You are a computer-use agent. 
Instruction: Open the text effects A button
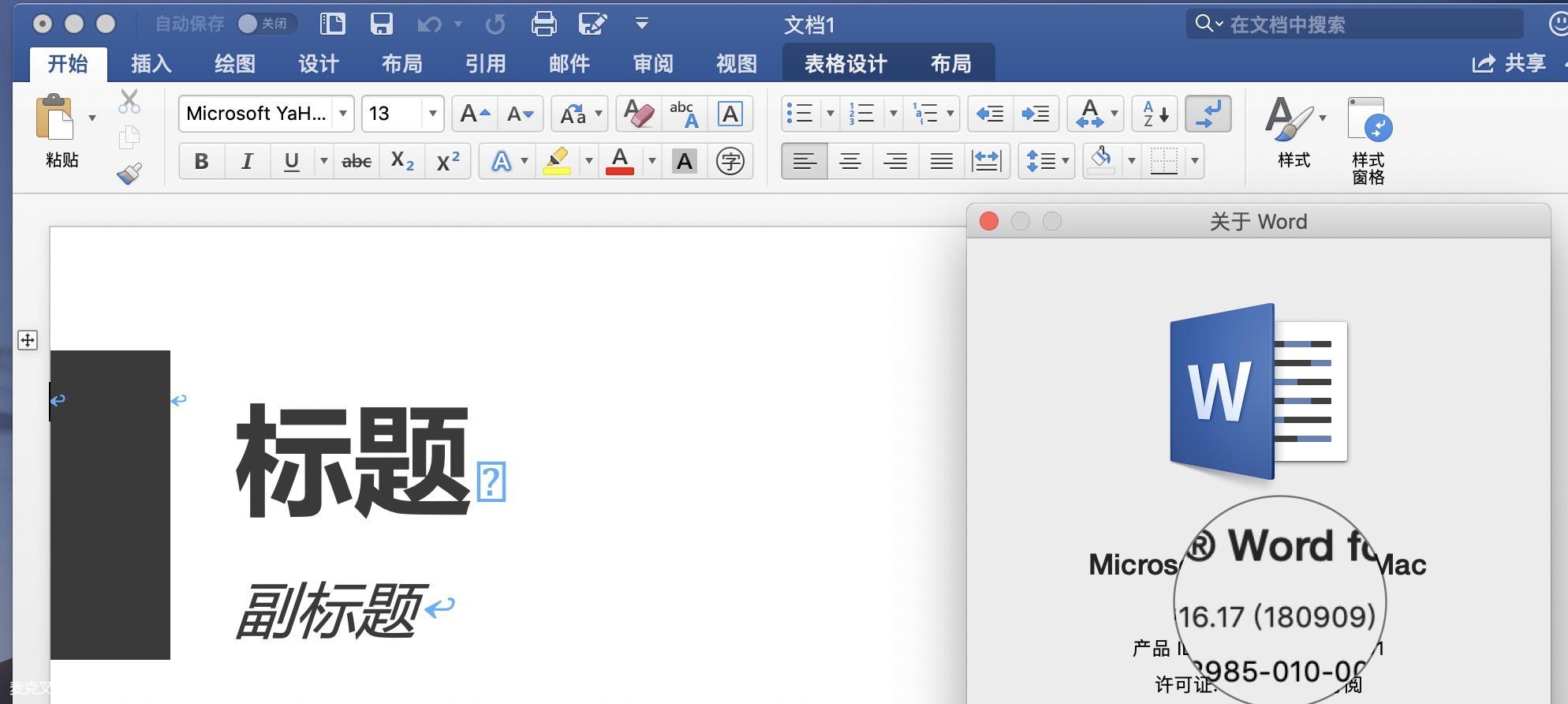(x=501, y=162)
